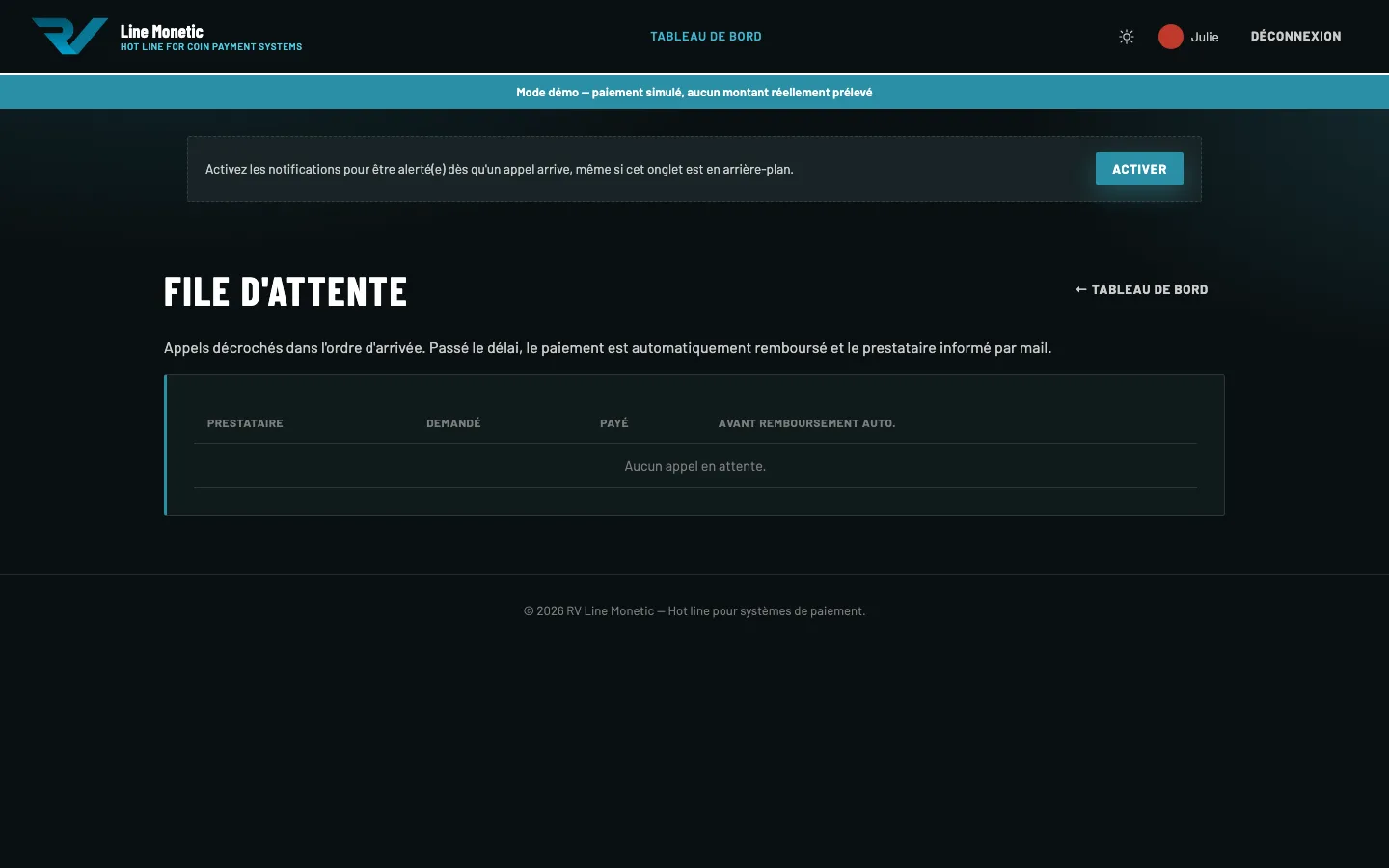This screenshot has height=868, width=1389.
Task: Click the Déconnexion link
Action: [1295, 37]
